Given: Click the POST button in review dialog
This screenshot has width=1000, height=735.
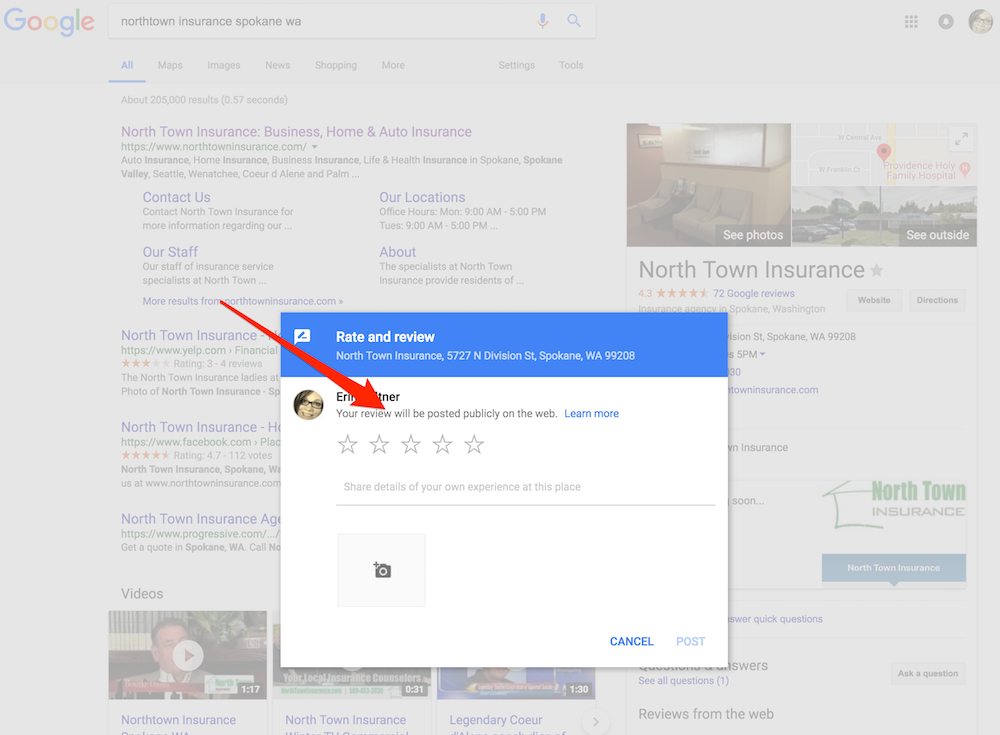Looking at the screenshot, I should click(x=691, y=641).
